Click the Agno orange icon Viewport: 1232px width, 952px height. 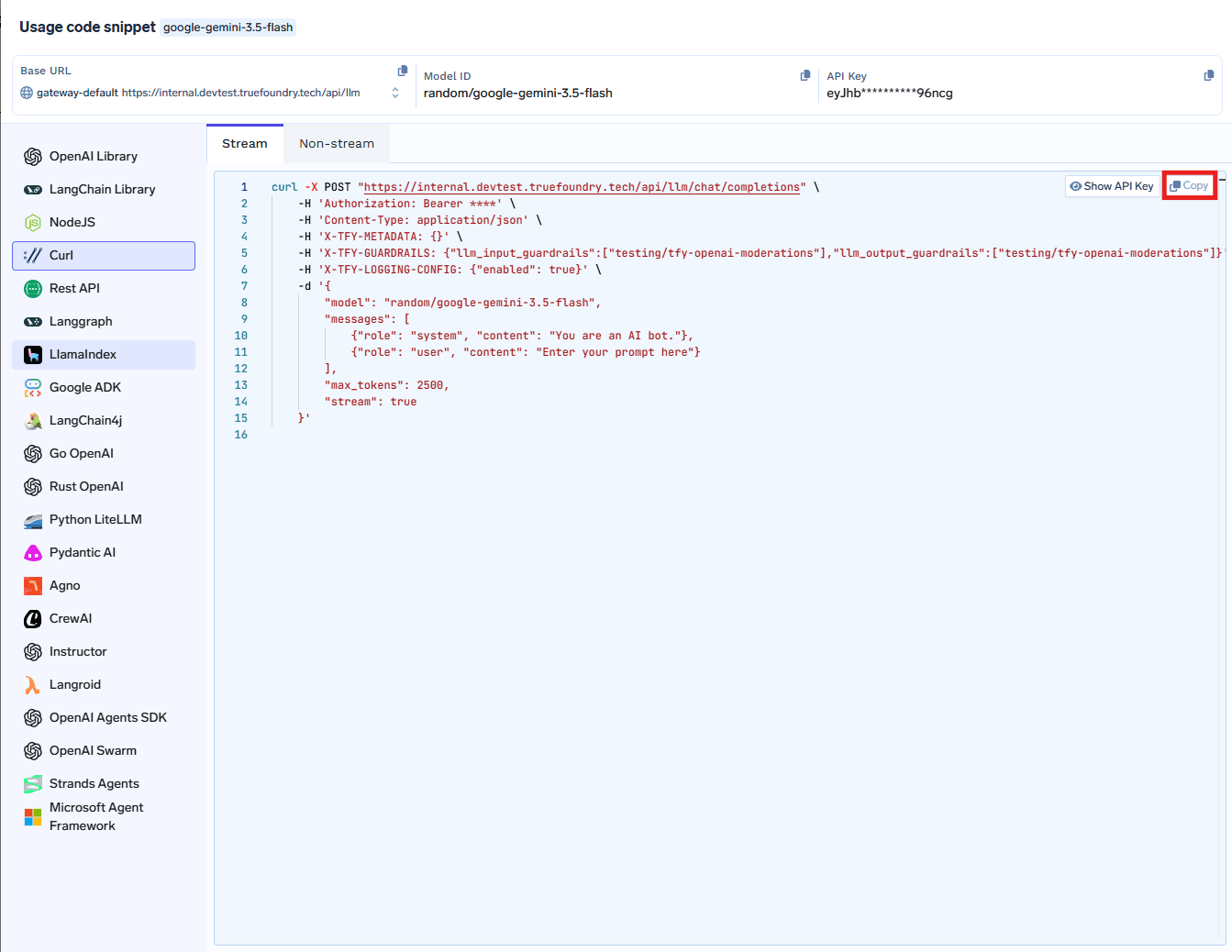[33, 586]
